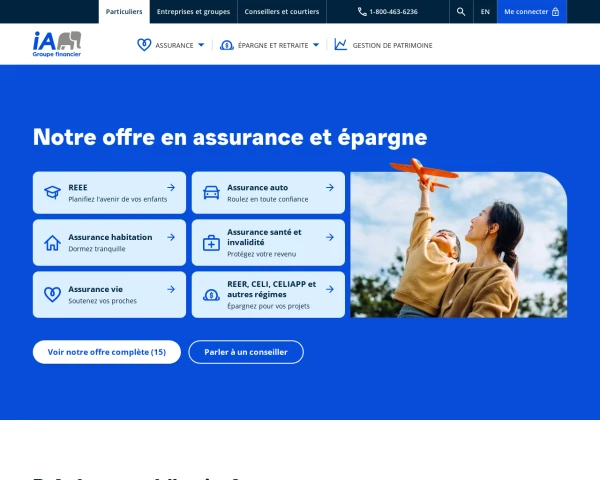Click the medical kit icon for Assurance santé

[x=211, y=243]
